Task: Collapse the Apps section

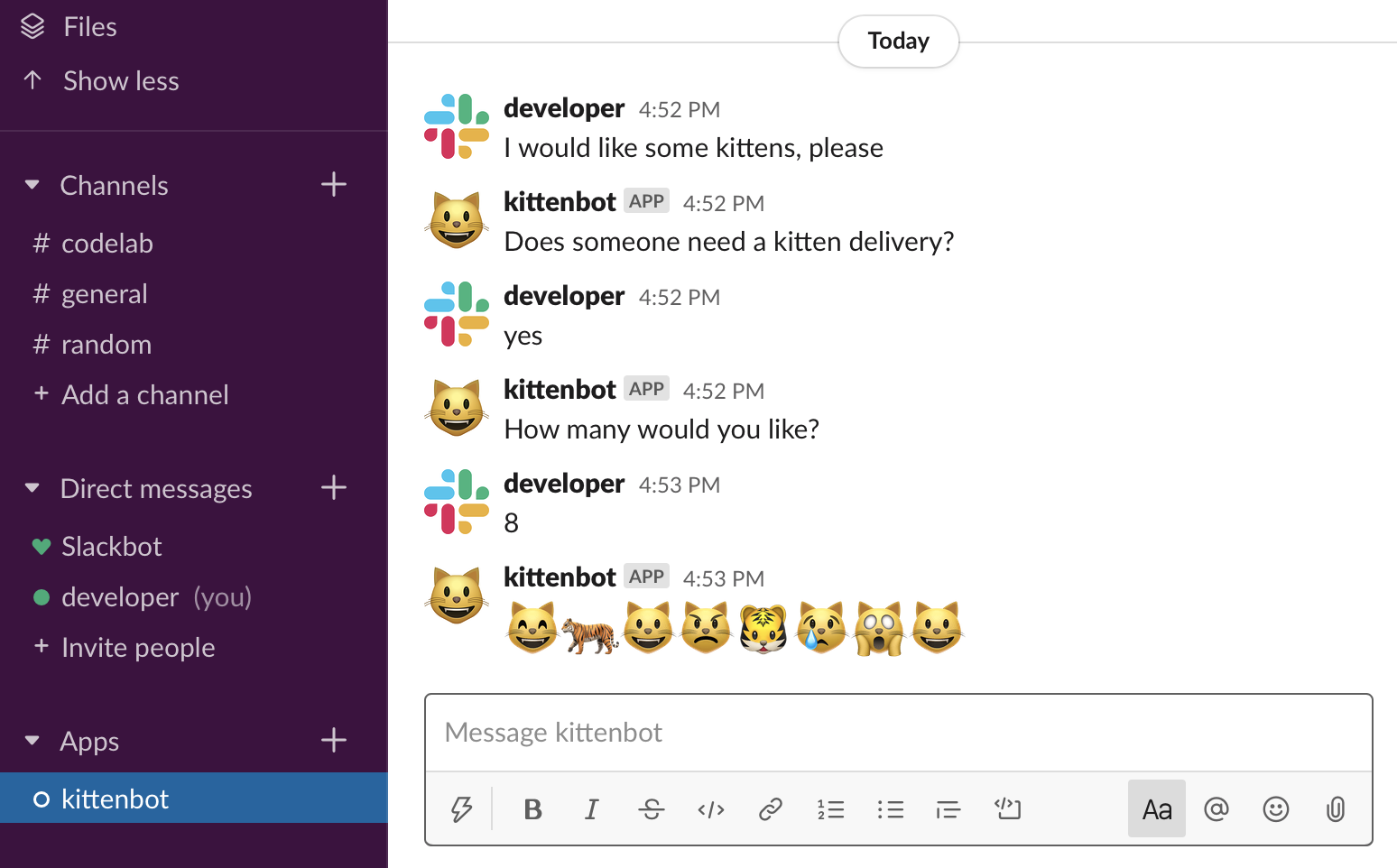Action: tap(32, 741)
